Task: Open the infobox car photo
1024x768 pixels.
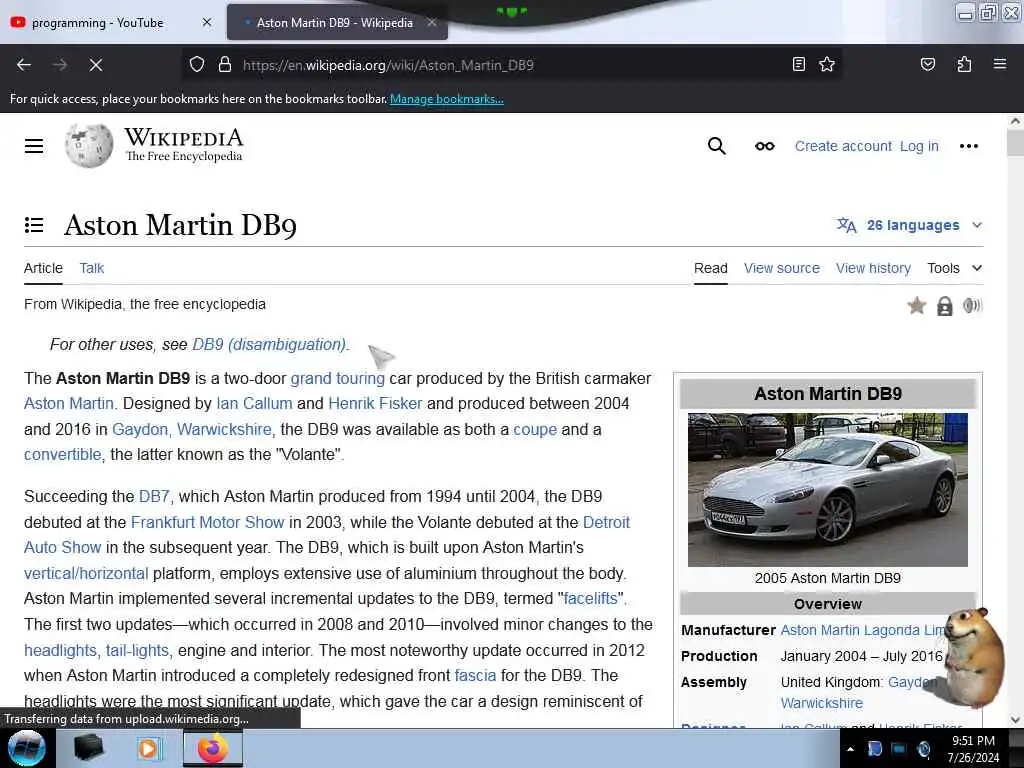Action: pyautogui.click(x=827, y=490)
